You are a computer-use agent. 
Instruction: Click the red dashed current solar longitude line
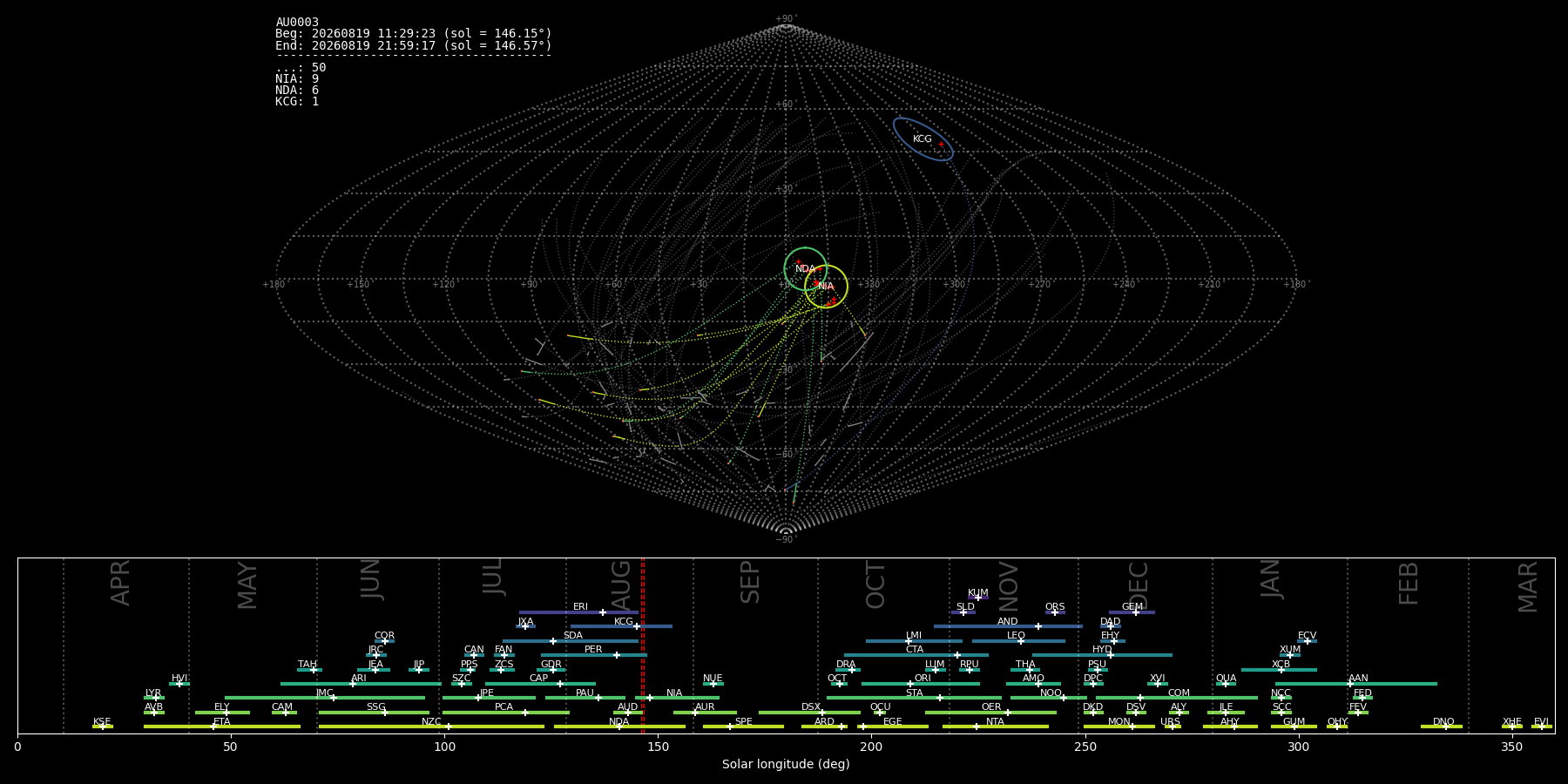(643, 645)
